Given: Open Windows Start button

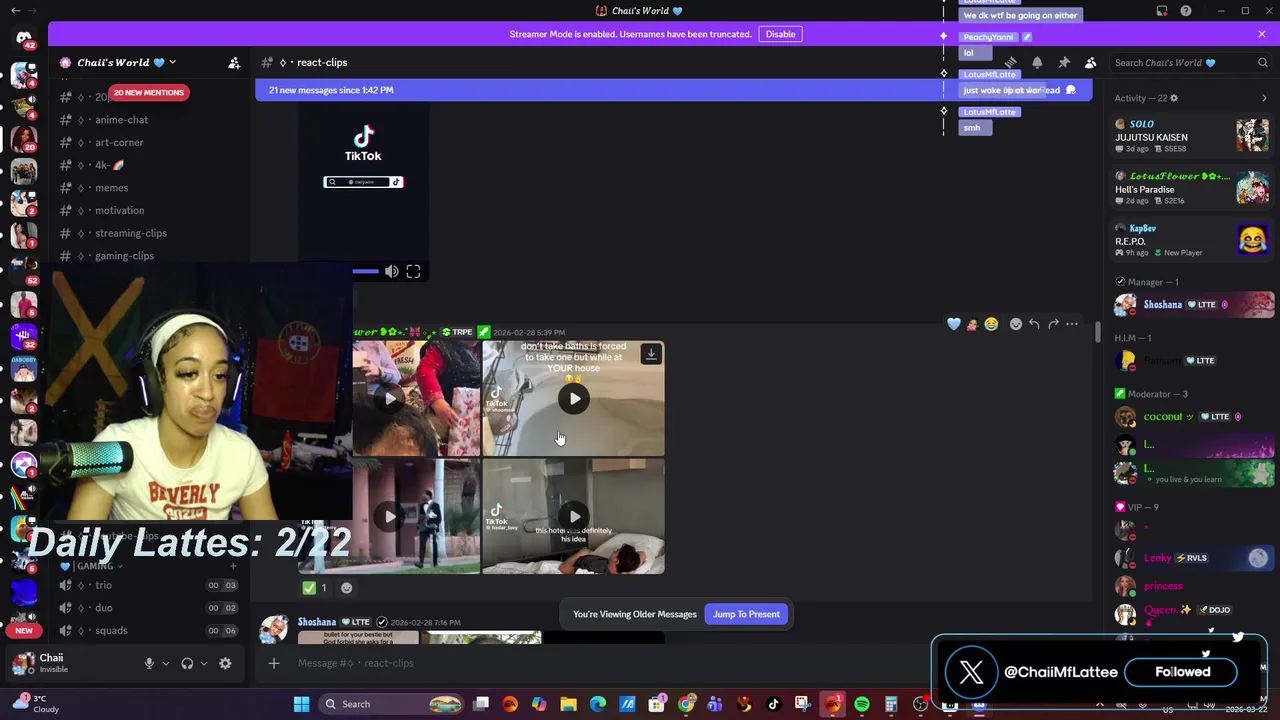Looking at the screenshot, I should point(301,704).
